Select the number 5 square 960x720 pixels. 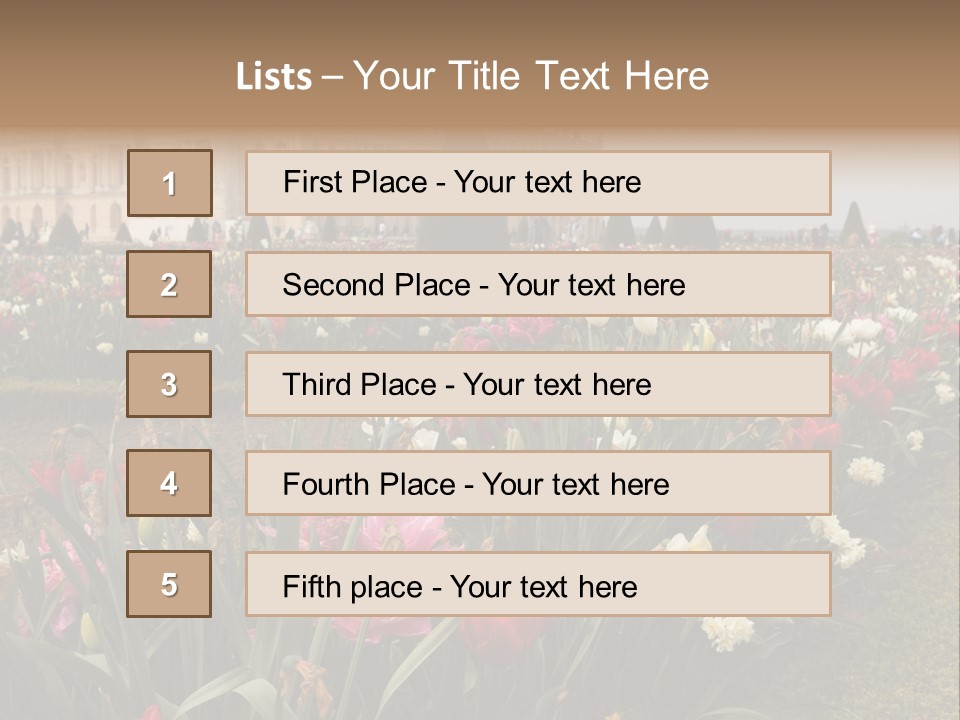coord(169,584)
